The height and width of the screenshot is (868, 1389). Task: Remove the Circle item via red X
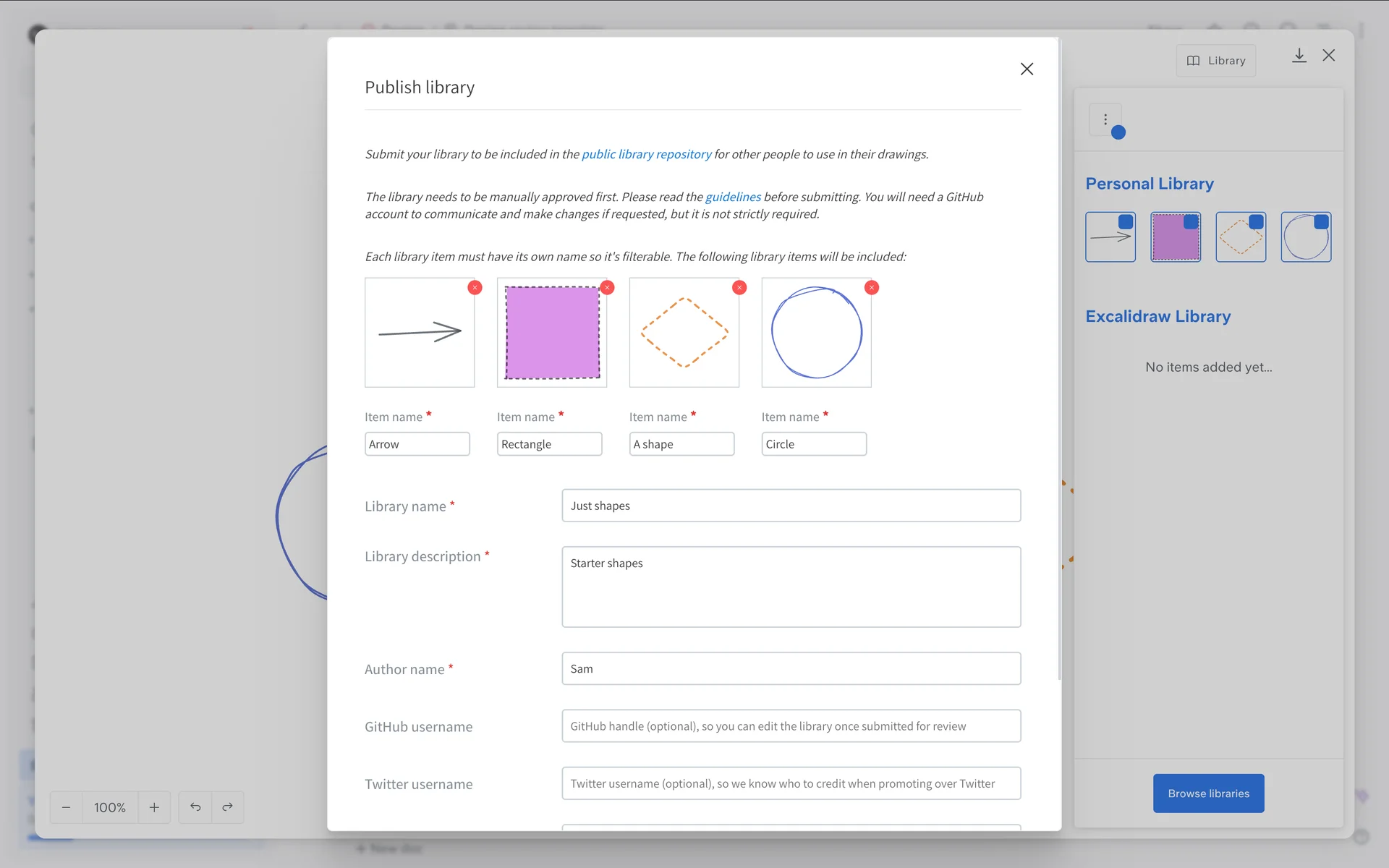click(x=872, y=288)
